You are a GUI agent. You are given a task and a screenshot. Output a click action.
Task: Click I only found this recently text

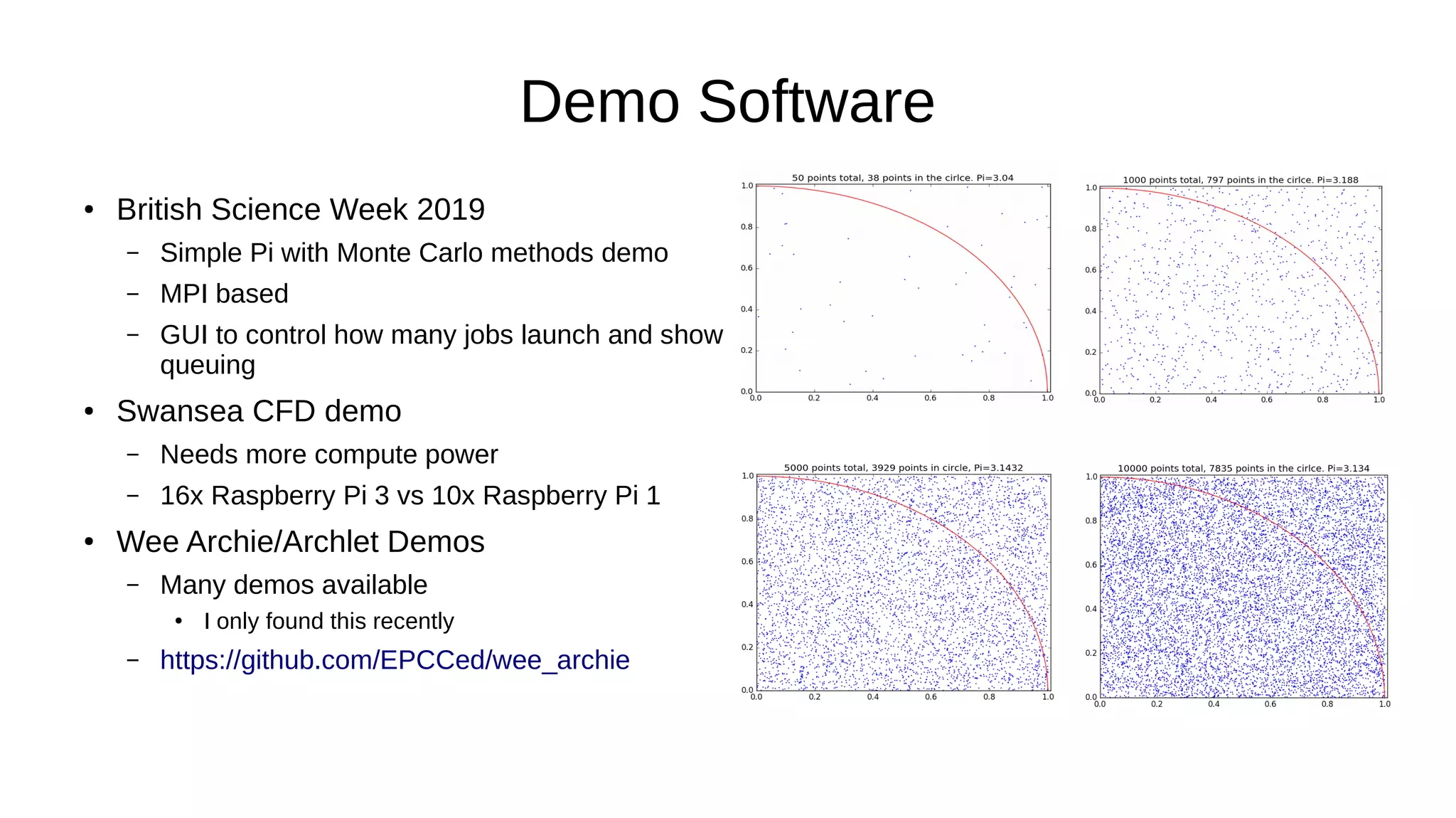(328, 621)
